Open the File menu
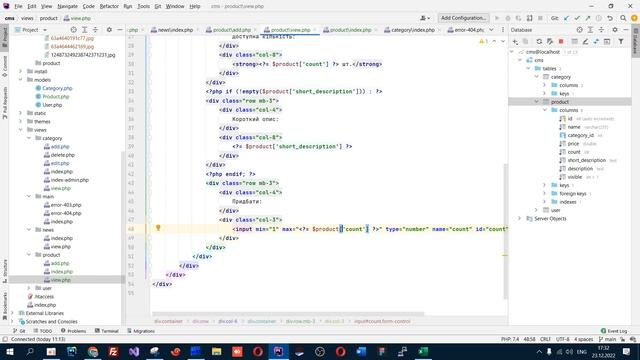The height and width of the screenshot is (360, 640). tap(18, 6)
